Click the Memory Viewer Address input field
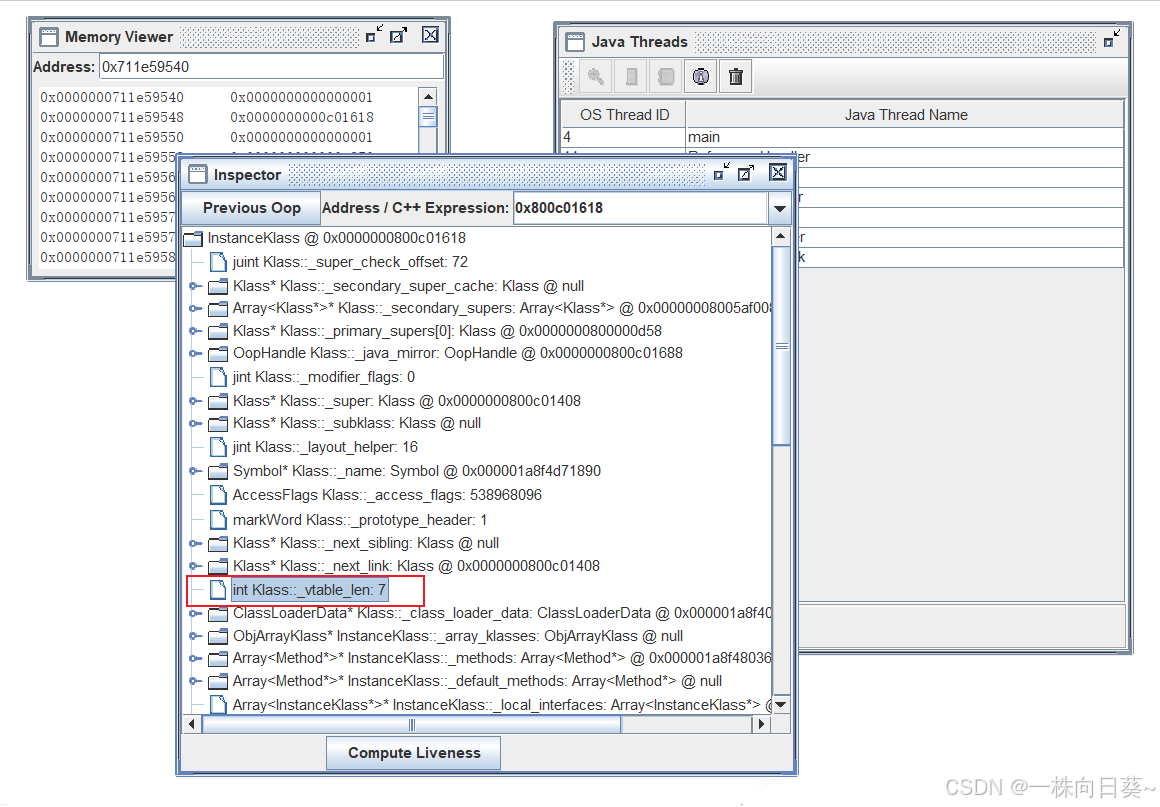This screenshot has height=807, width=1160. click(x=271, y=67)
